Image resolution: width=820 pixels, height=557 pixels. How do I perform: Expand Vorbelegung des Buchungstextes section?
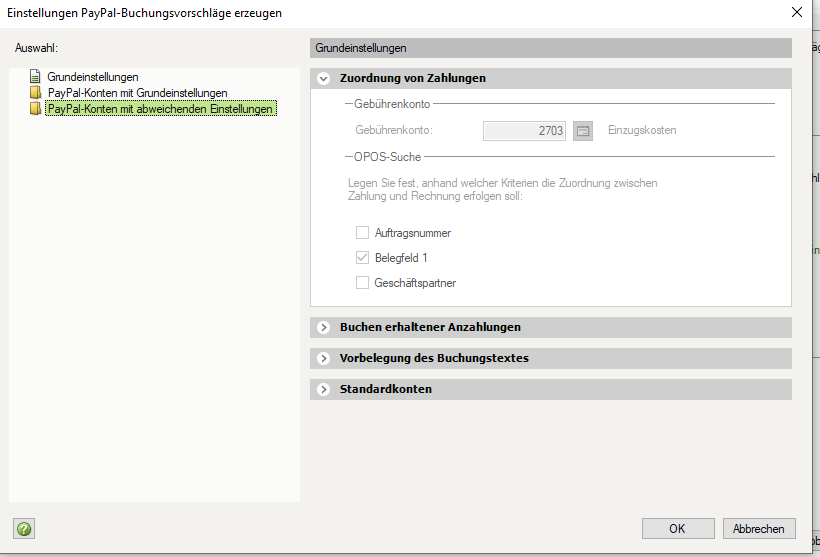tap(323, 358)
